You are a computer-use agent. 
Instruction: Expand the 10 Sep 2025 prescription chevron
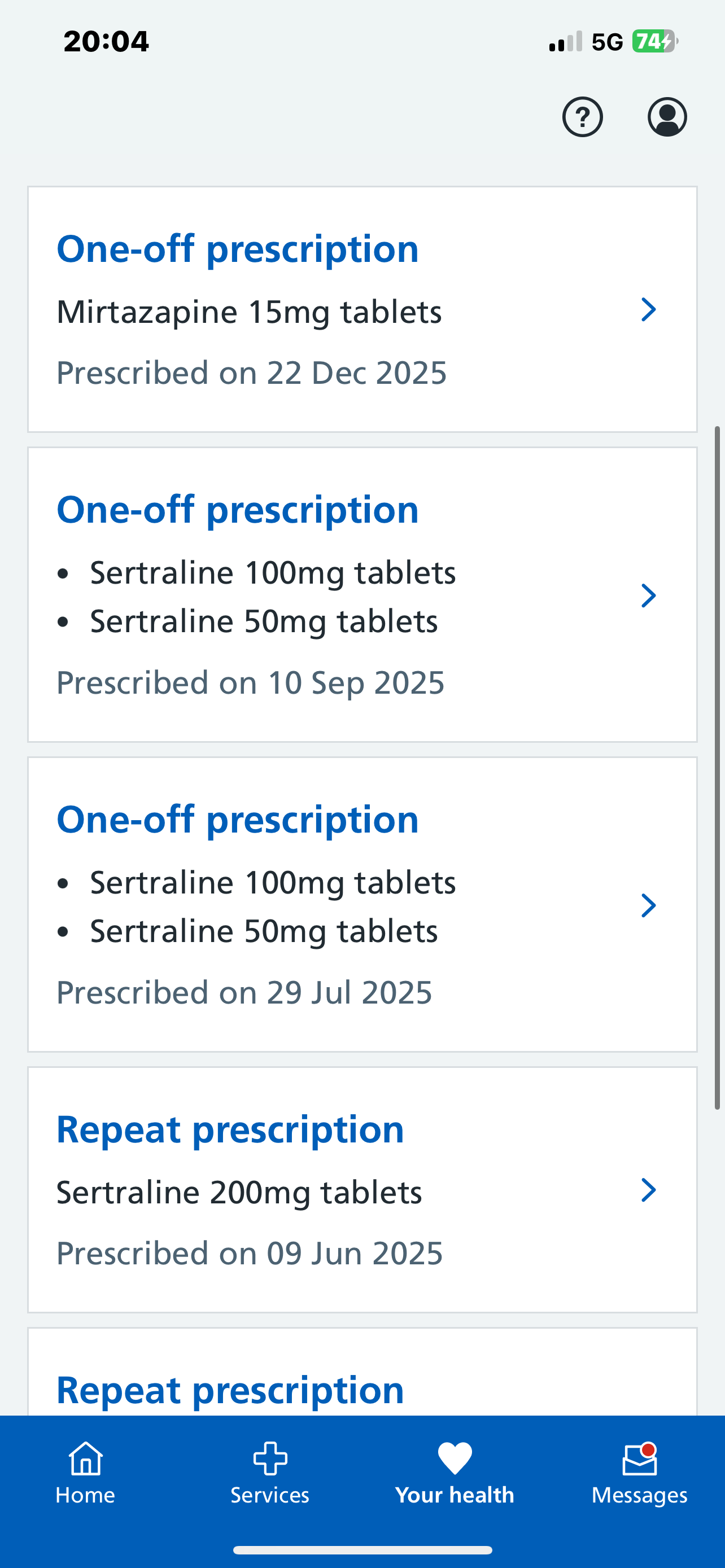point(648,595)
